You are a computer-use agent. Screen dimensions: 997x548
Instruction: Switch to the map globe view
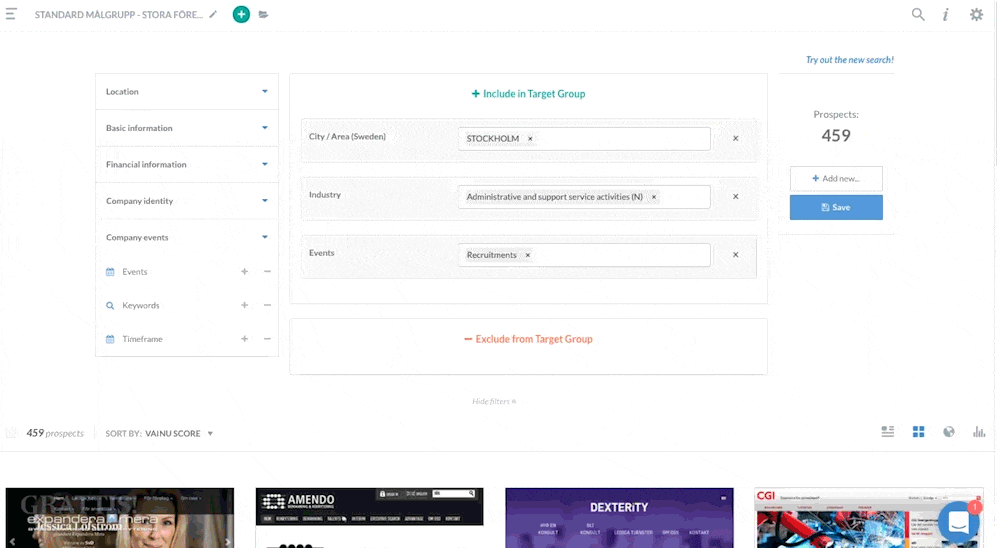[x=948, y=432]
